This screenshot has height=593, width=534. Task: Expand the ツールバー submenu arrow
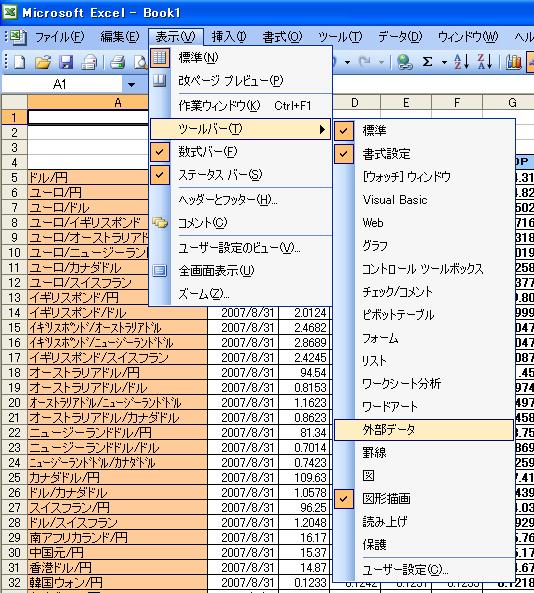[322, 129]
